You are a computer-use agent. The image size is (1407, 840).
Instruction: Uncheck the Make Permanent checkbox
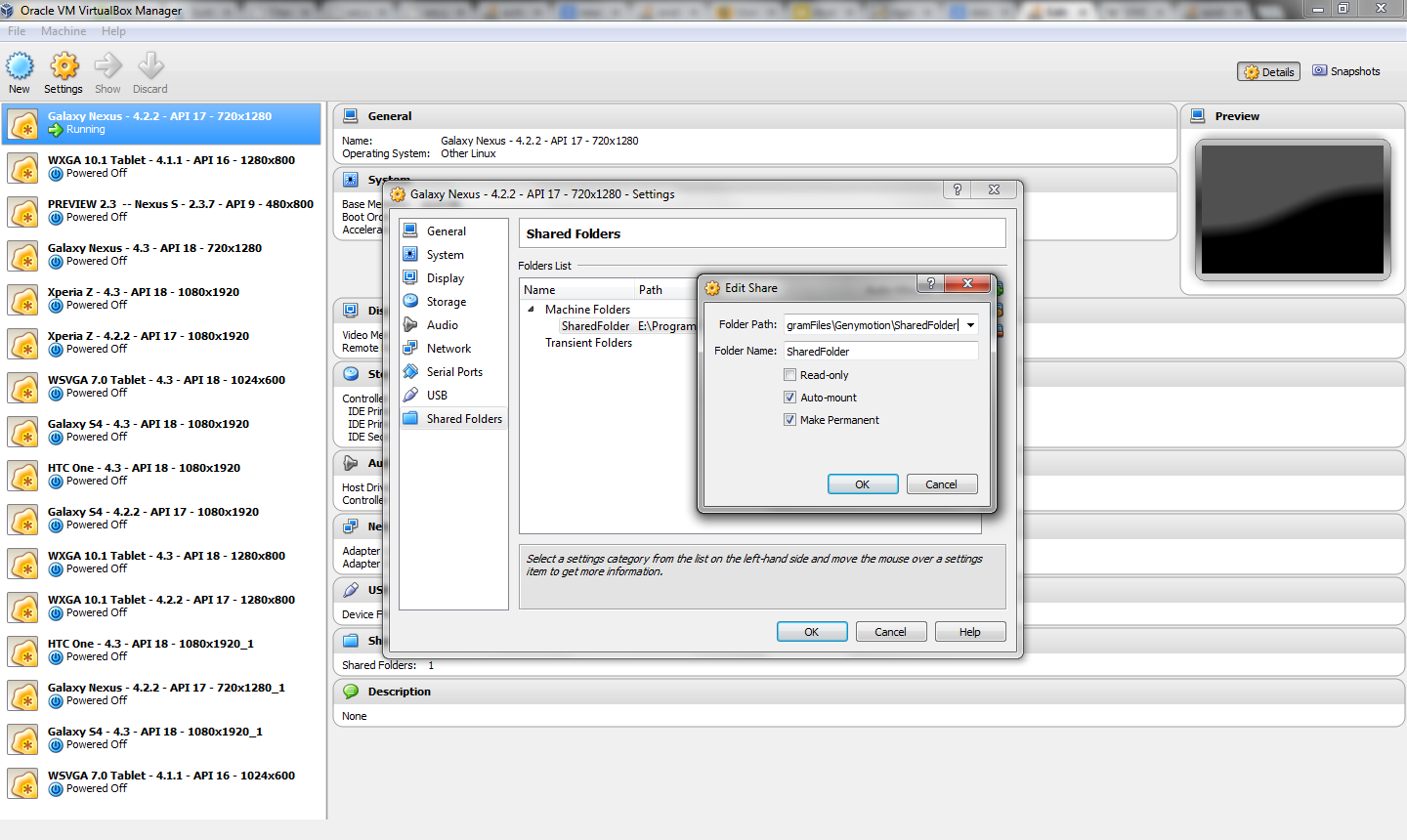(x=789, y=420)
